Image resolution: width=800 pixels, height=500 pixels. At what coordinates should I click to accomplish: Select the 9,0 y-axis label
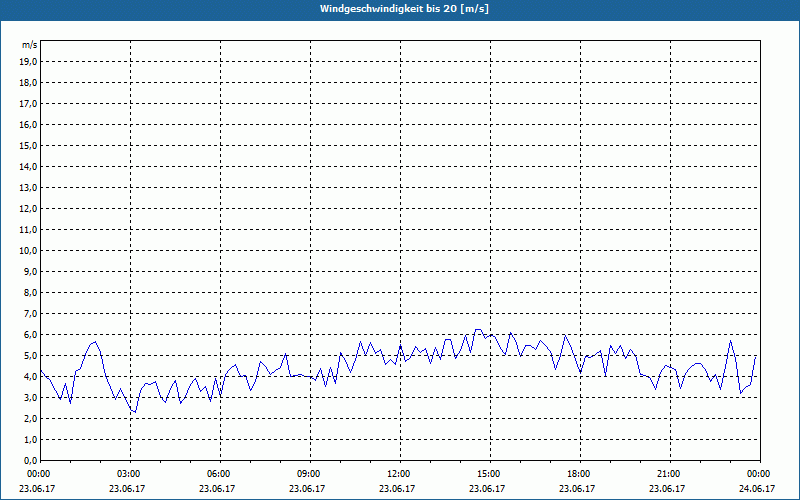(30, 271)
